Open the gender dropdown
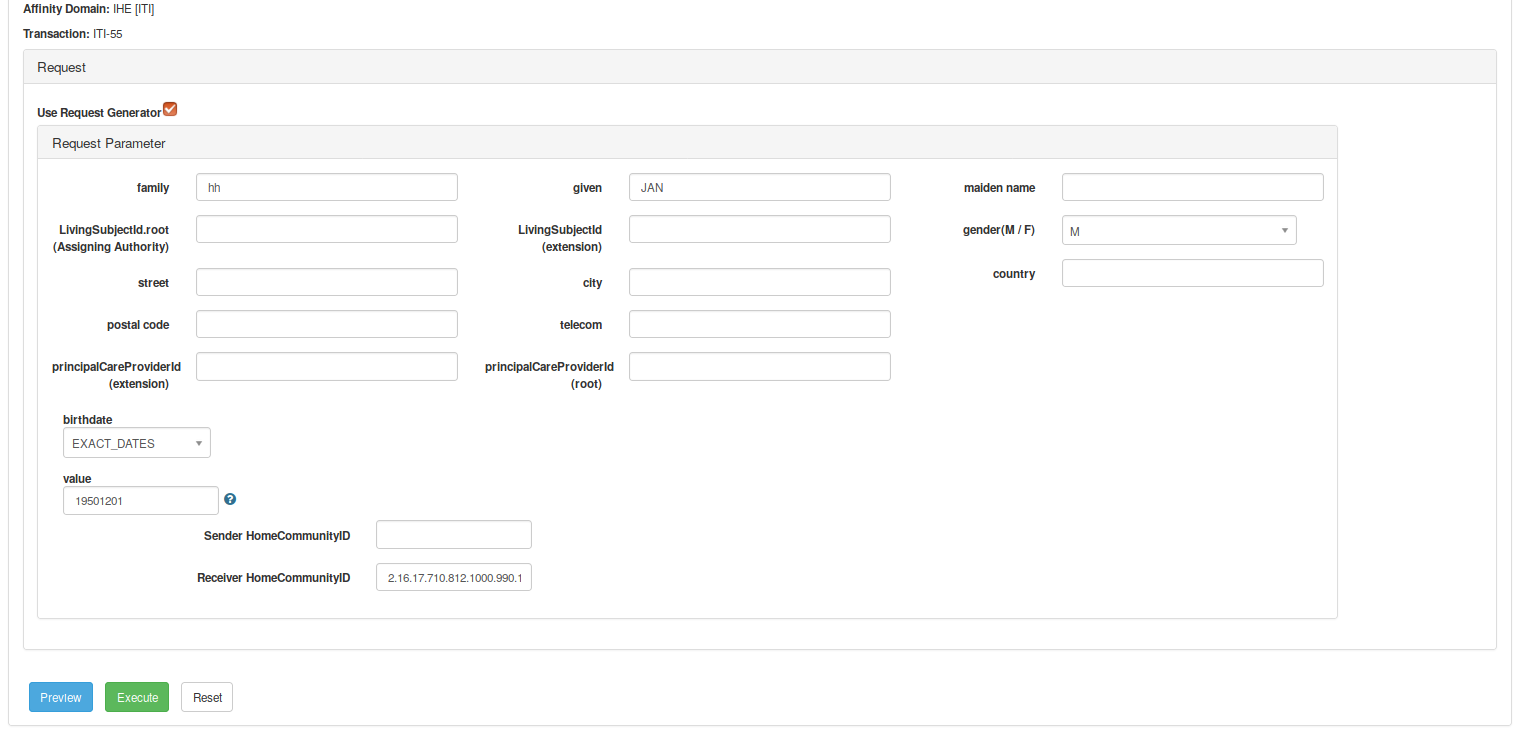 (x=1178, y=231)
